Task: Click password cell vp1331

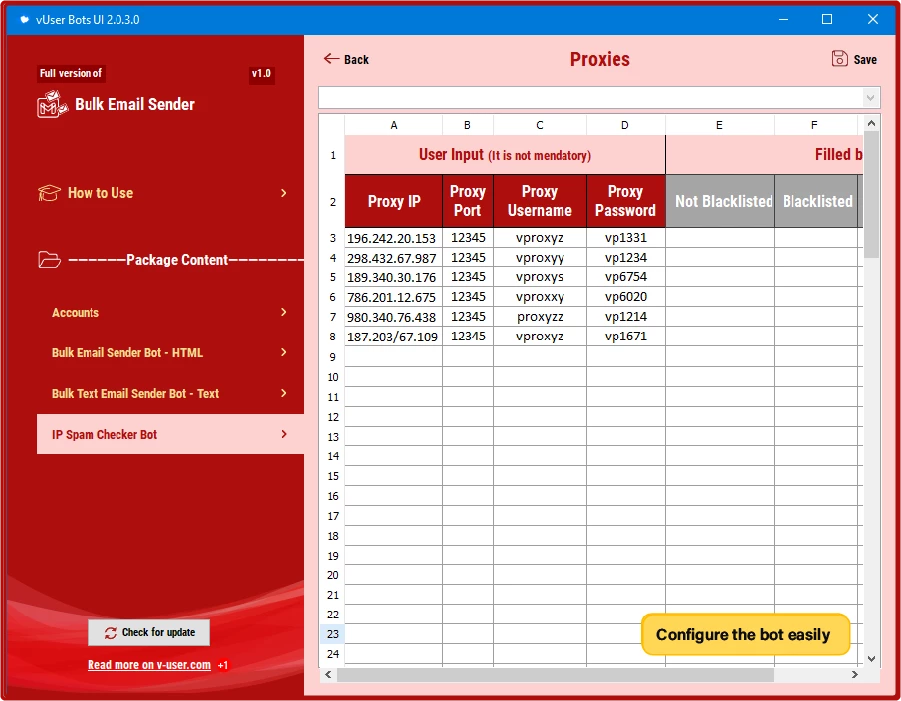Action: click(x=626, y=238)
